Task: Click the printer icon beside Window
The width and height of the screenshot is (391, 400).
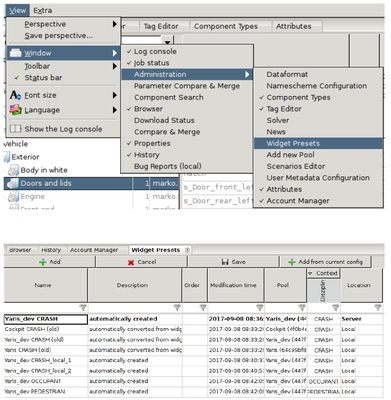Action: click(16, 53)
